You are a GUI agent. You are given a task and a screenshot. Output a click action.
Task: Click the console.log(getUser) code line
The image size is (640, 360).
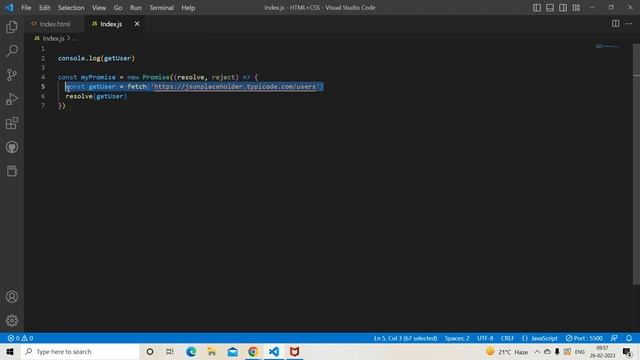[x=96, y=58]
